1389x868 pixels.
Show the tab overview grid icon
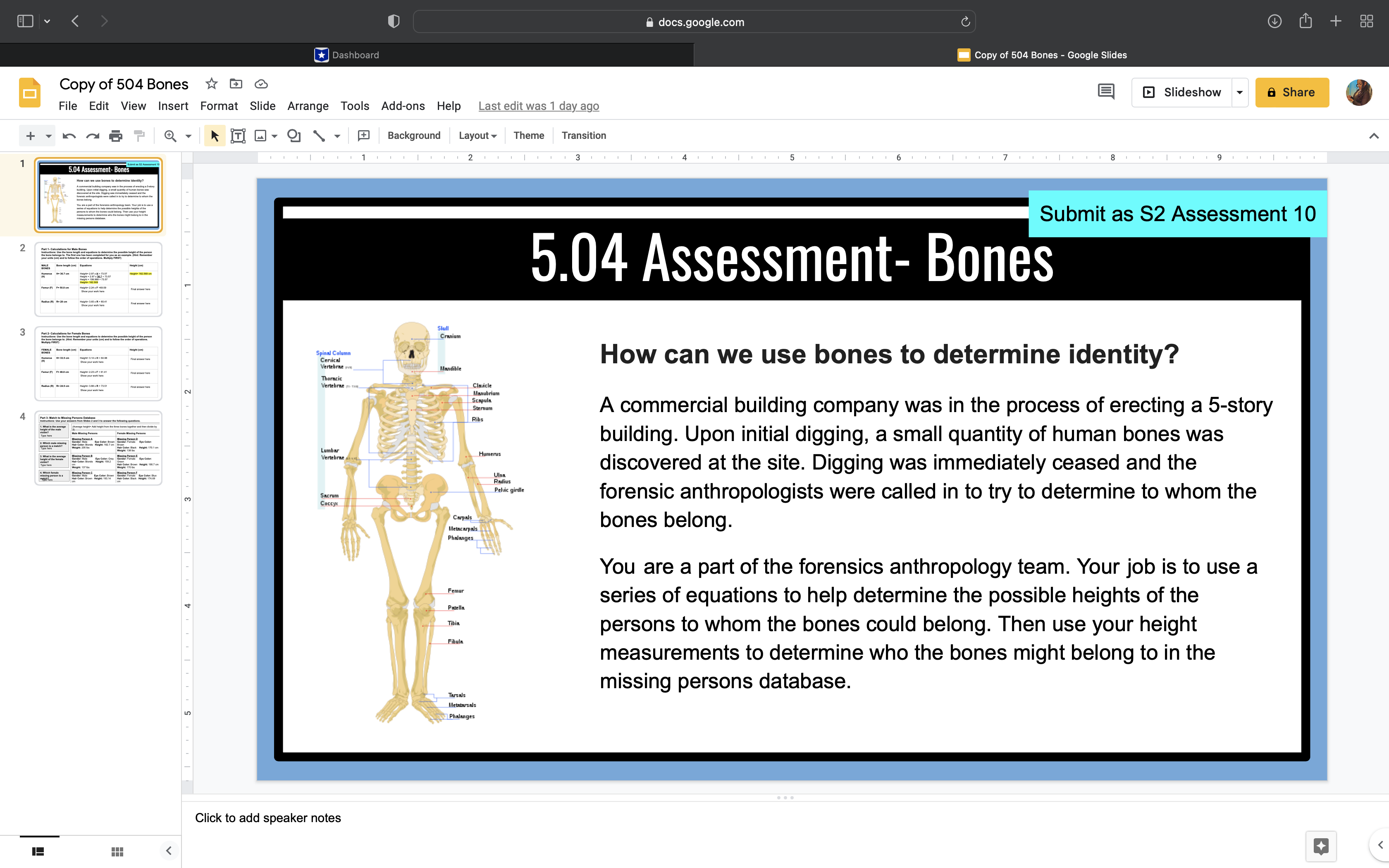pos(1367,21)
